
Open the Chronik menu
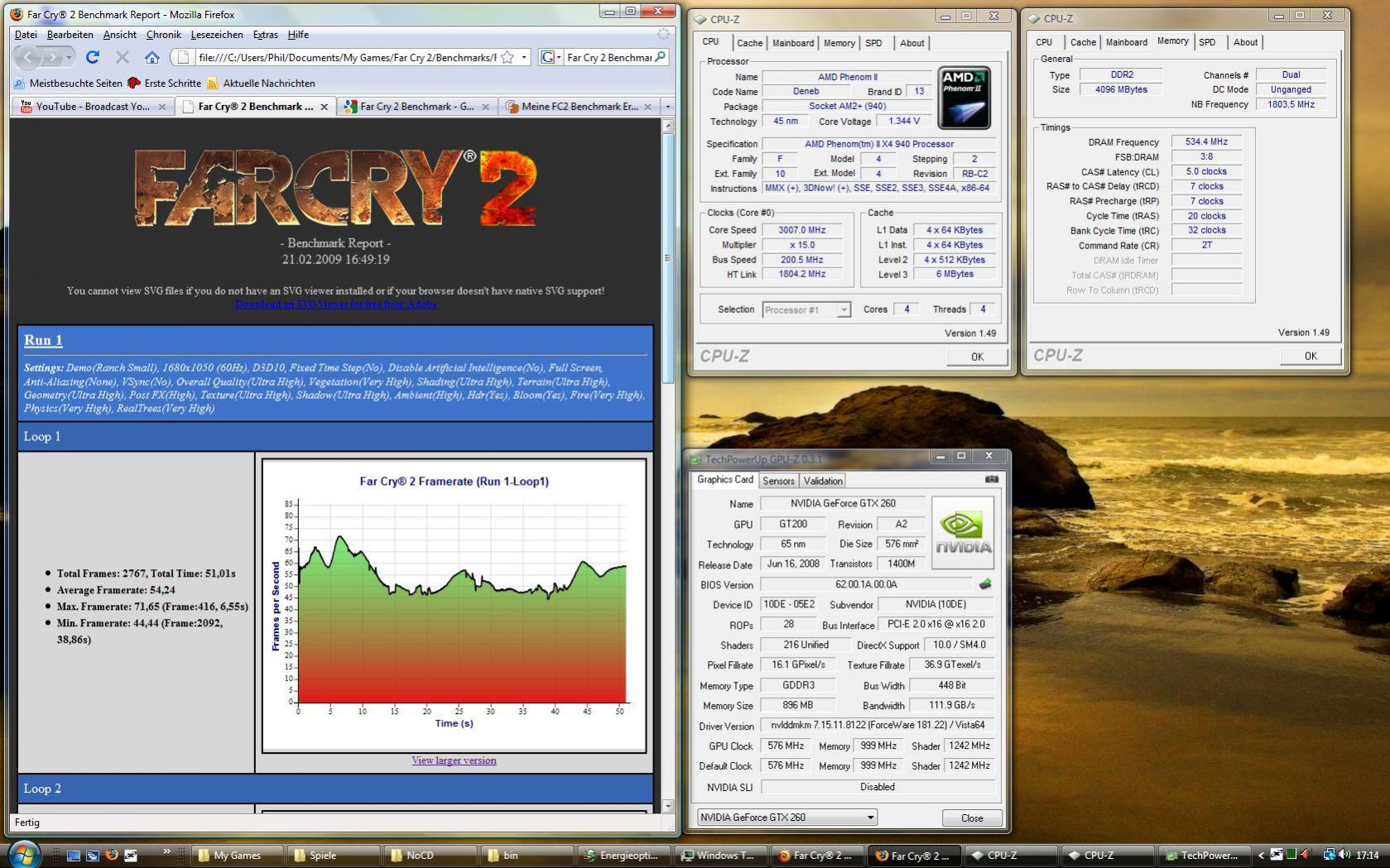[x=163, y=35]
